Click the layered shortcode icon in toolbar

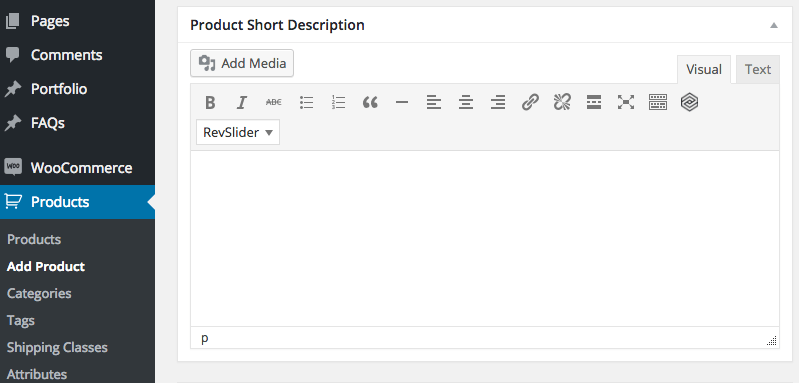pos(689,102)
